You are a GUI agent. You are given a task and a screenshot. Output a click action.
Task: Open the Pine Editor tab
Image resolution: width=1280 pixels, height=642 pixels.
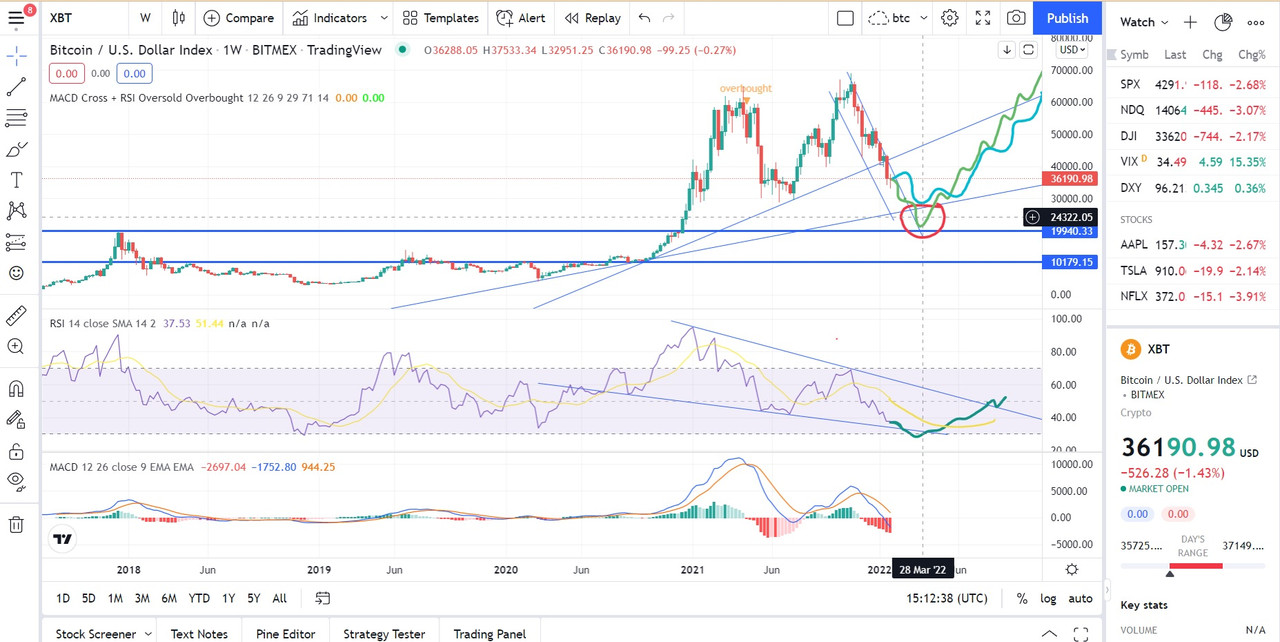pyautogui.click(x=286, y=634)
